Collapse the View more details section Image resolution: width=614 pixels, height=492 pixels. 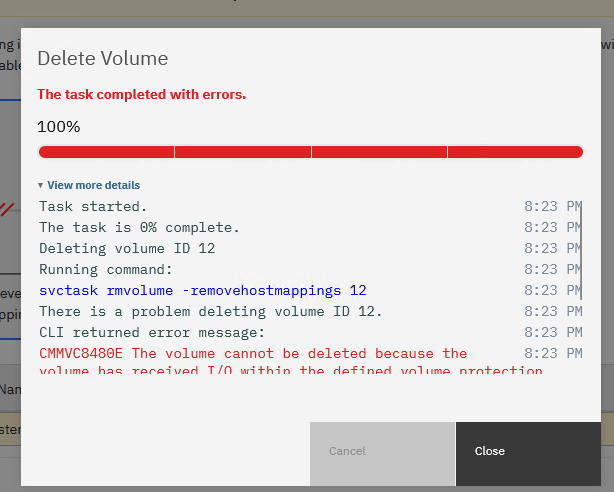tap(93, 185)
